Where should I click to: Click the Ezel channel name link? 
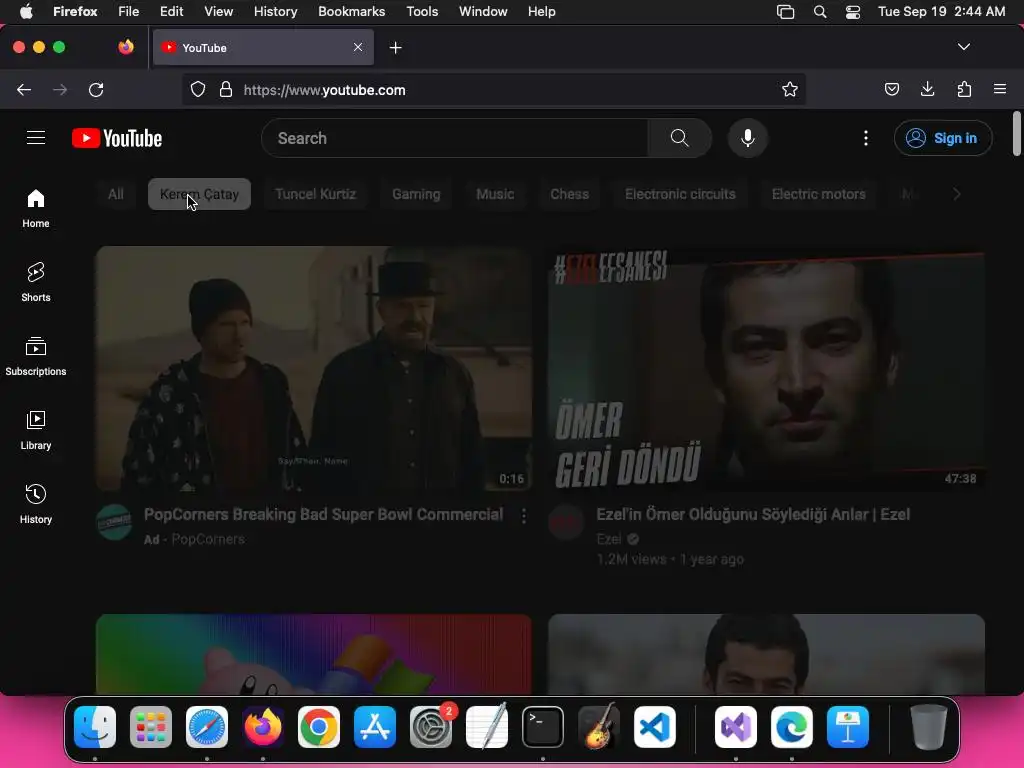click(x=609, y=539)
